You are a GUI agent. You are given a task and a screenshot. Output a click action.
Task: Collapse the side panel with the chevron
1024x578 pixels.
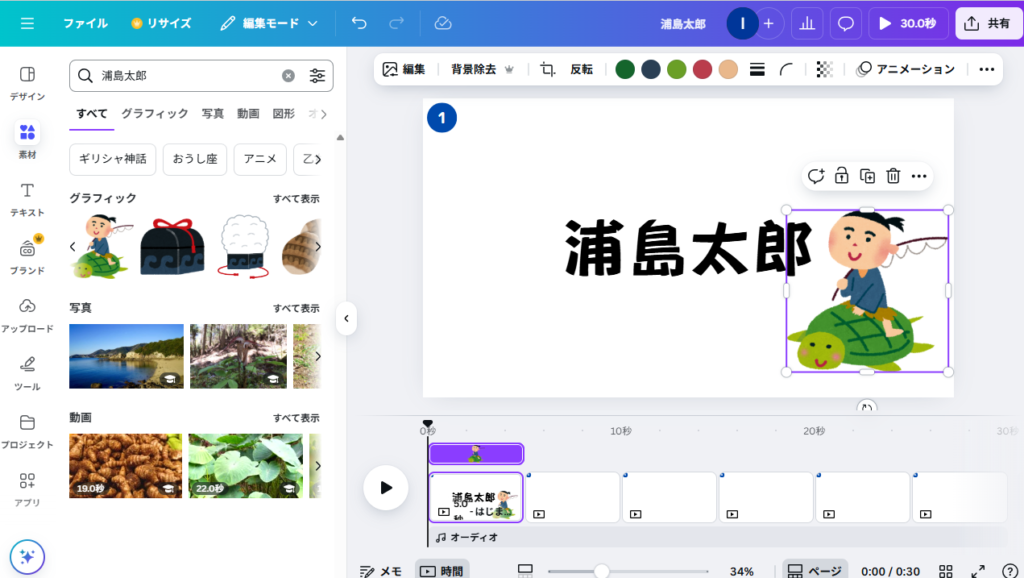coord(346,319)
